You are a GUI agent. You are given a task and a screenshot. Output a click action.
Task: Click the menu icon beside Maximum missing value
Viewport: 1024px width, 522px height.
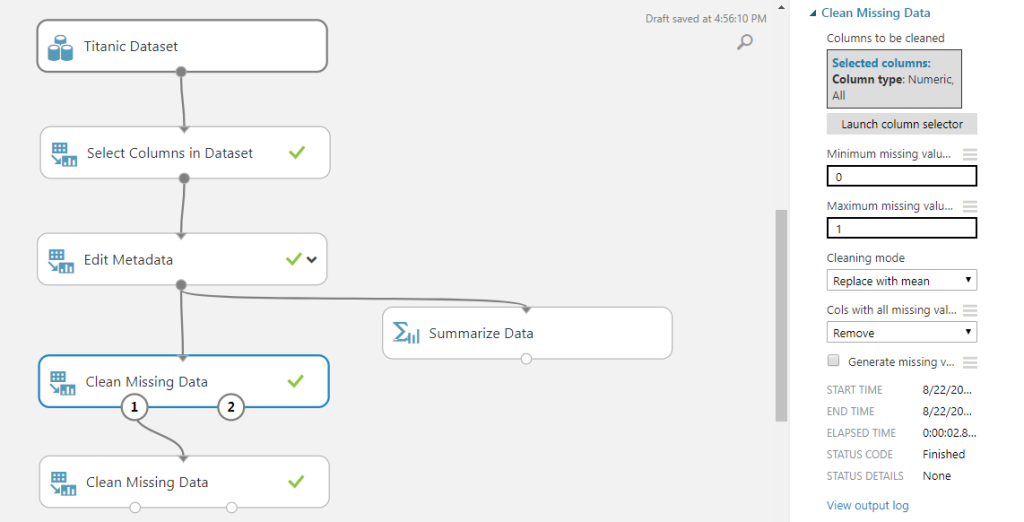[x=970, y=206]
